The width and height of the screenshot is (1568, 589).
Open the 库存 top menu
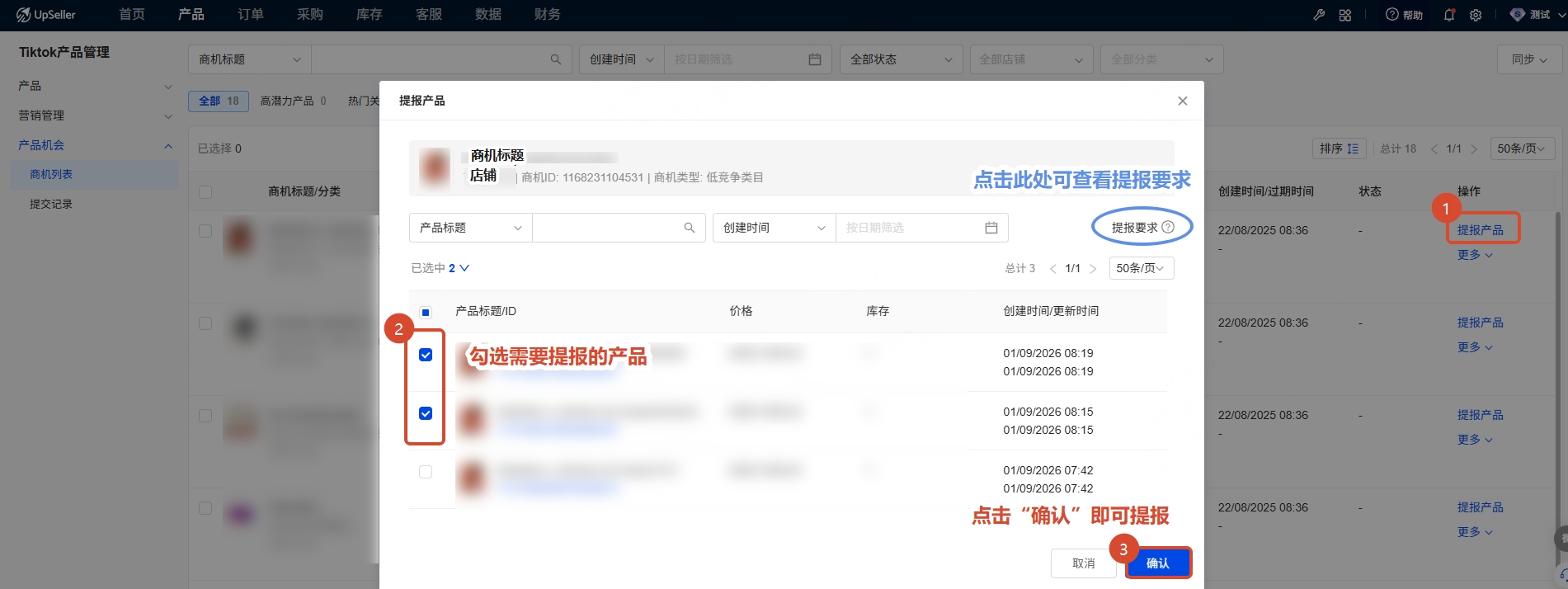(370, 15)
